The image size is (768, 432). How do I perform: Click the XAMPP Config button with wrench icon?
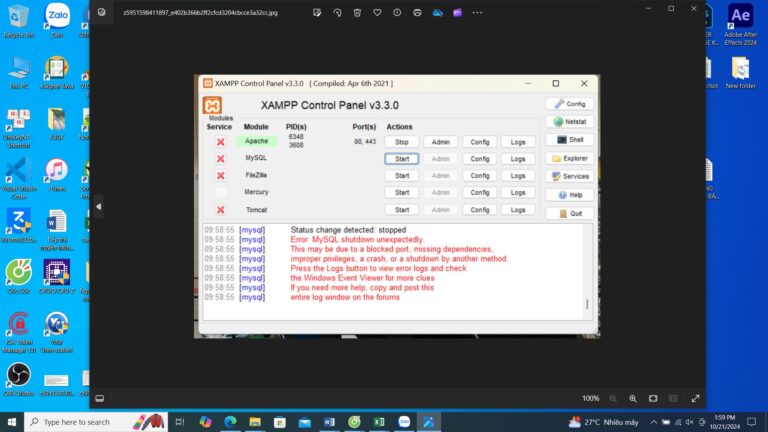click(570, 104)
